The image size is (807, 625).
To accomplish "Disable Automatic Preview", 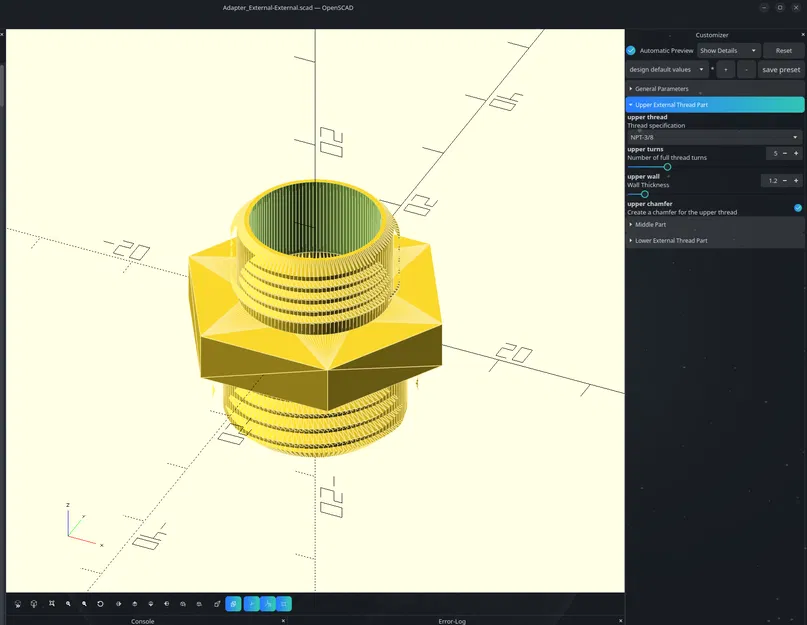I will click(x=631, y=50).
